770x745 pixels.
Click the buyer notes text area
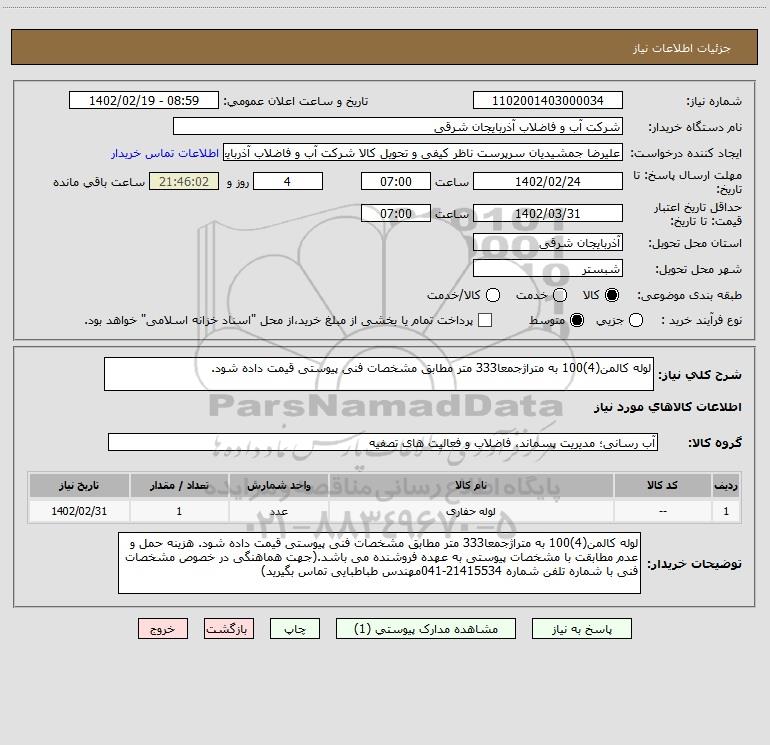tap(380, 563)
